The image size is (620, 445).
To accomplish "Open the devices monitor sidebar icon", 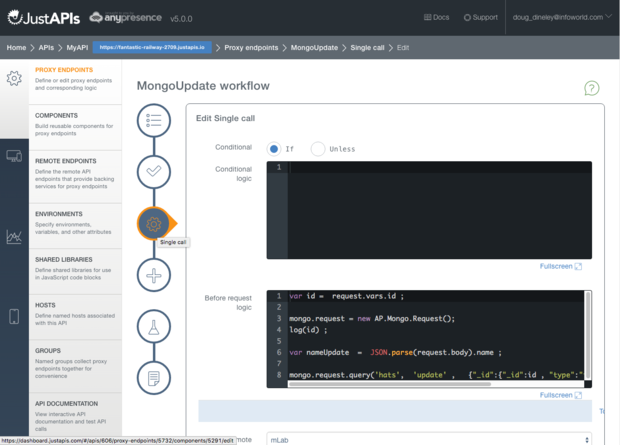I will (14, 156).
